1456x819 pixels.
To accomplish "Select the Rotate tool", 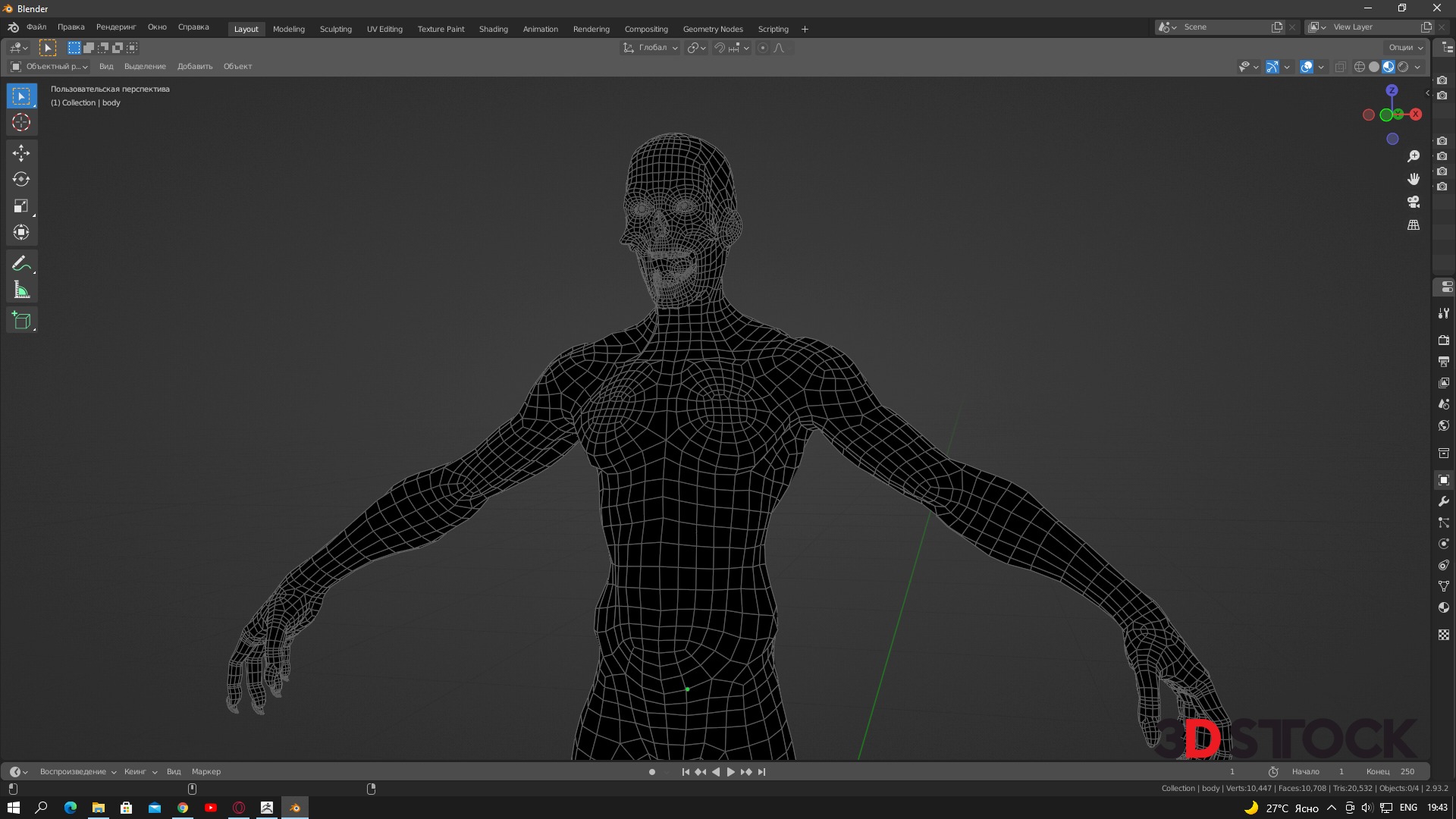I will pos(21,180).
